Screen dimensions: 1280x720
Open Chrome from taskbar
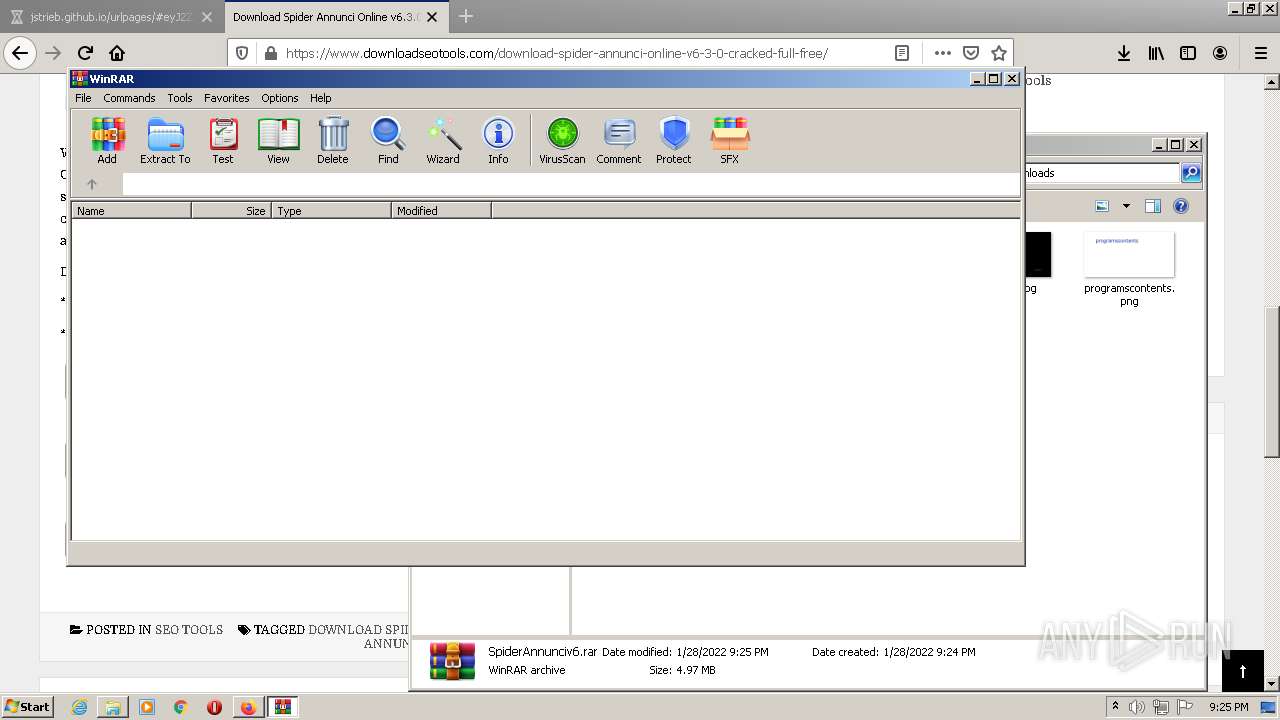pyautogui.click(x=181, y=707)
